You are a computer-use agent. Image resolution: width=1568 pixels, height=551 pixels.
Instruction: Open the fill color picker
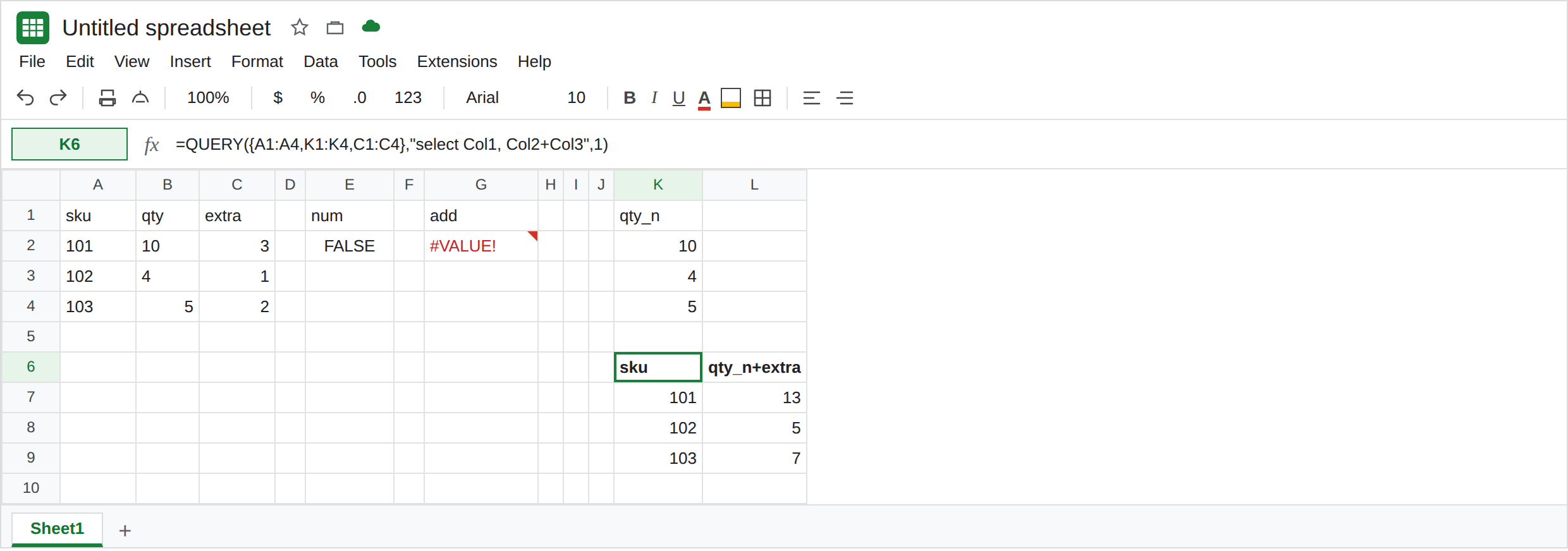(x=731, y=98)
